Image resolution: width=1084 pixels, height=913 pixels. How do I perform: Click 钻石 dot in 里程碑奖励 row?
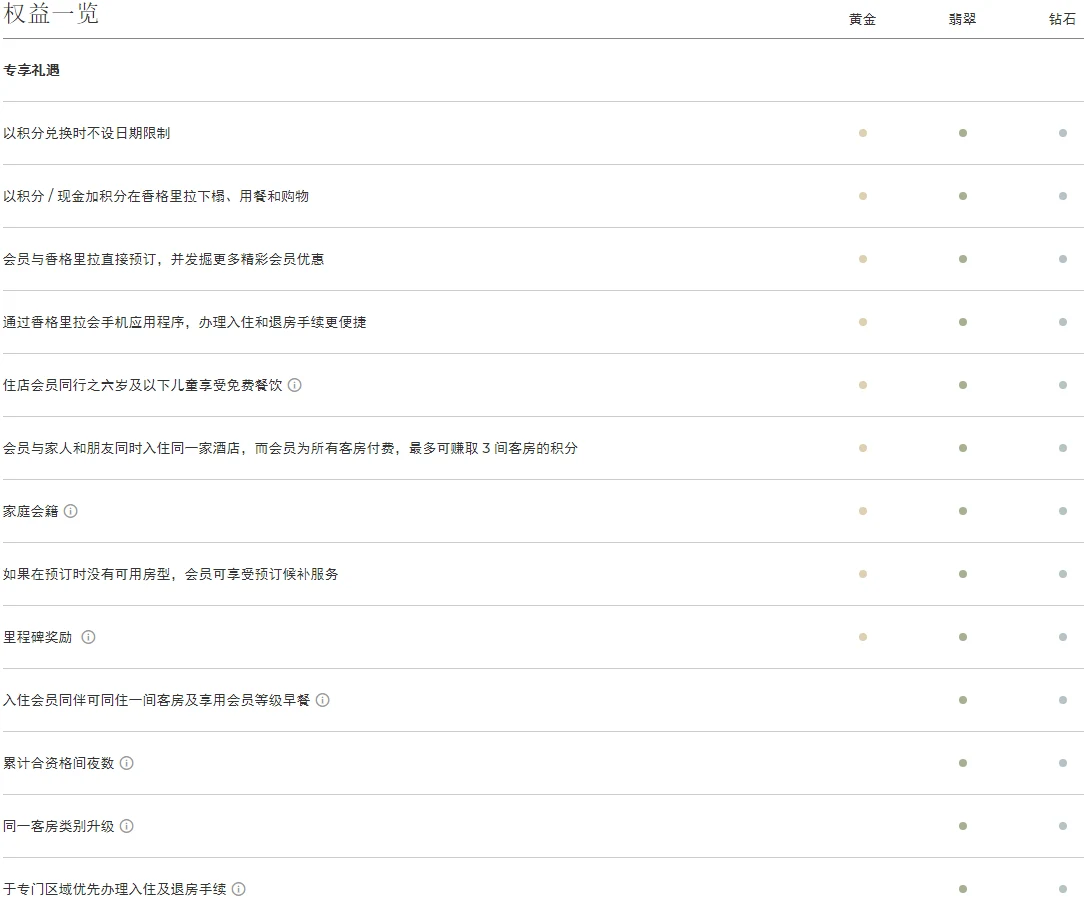click(1063, 637)
